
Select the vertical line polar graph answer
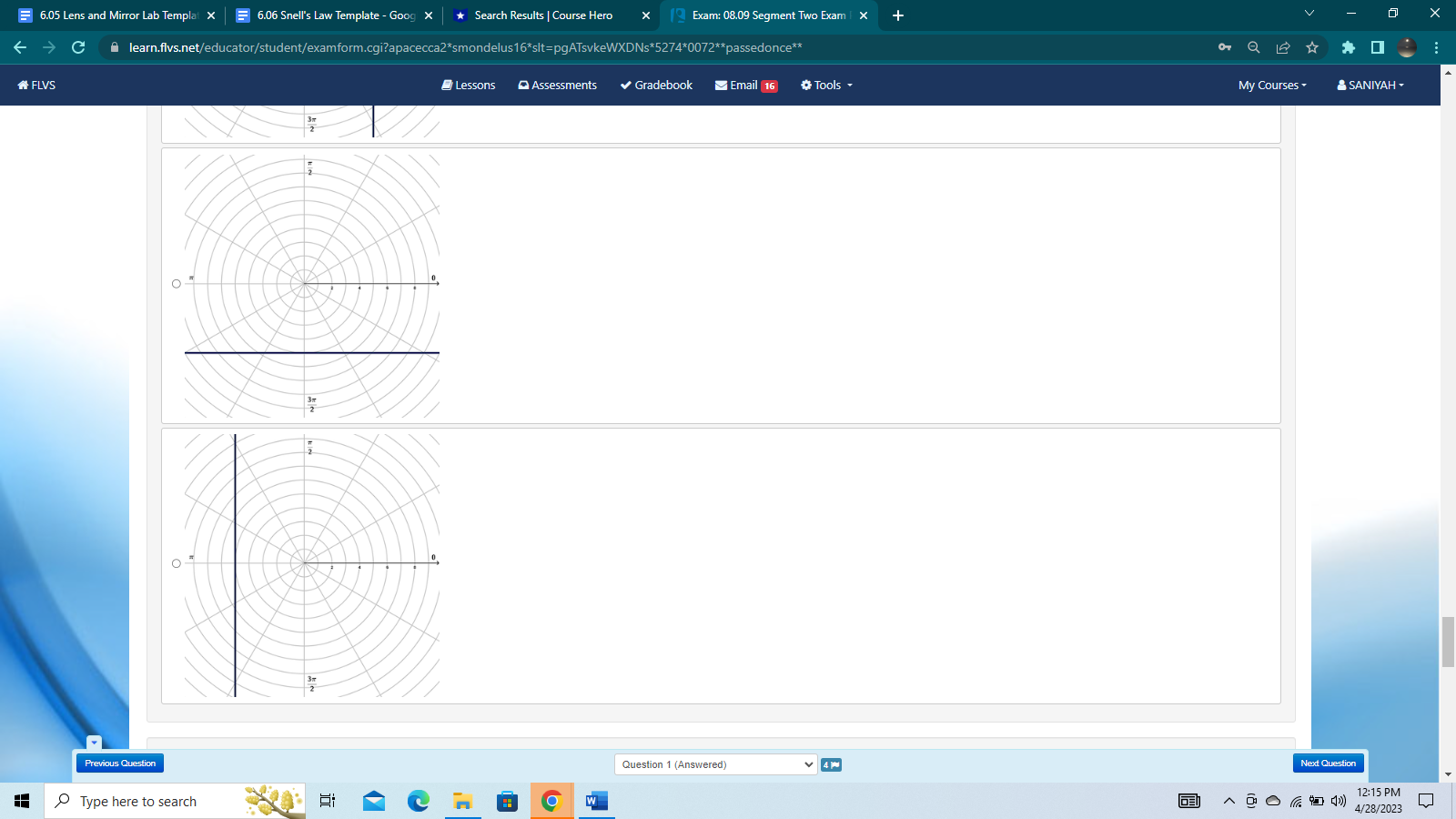click(x=176, y=563)
